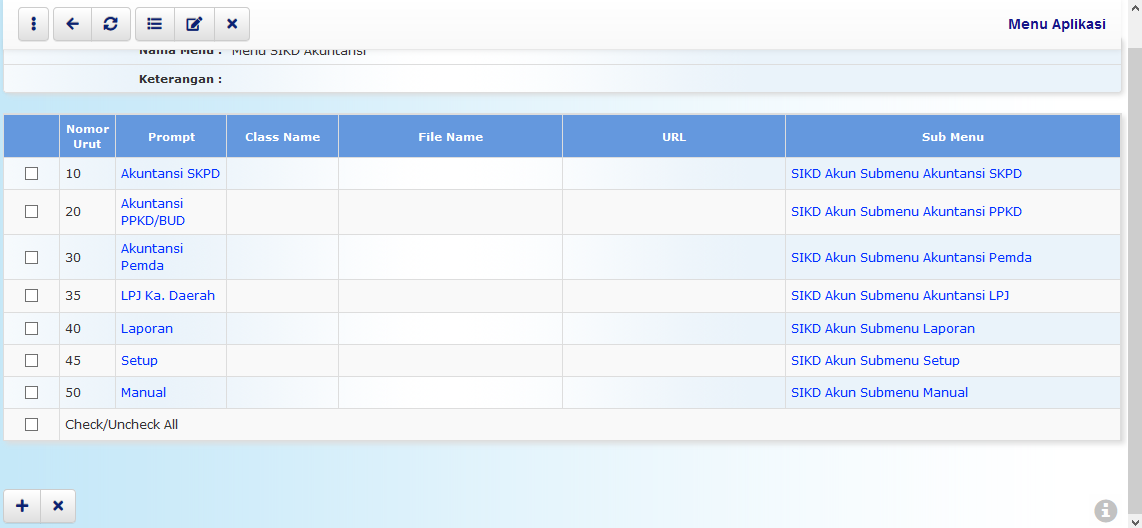Tick the checkbox for Akuntansi SKPD row
The height and width of the screenshot is (528, 1142).
coord(31,173)
